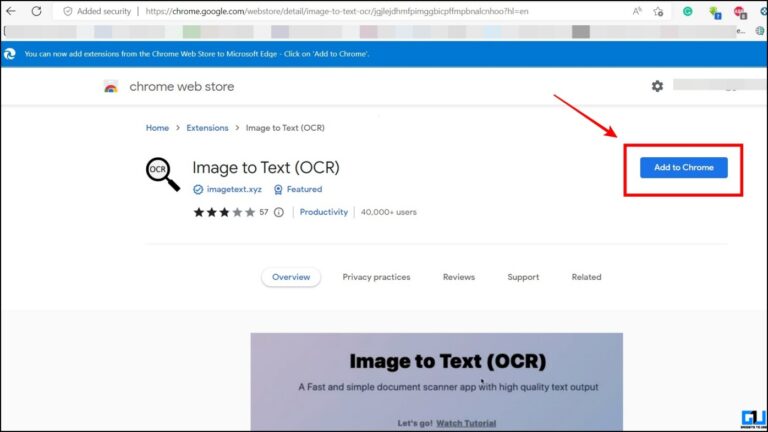Click the chrome web store title text
The image size is (768, 432).
tap(182, 87)
